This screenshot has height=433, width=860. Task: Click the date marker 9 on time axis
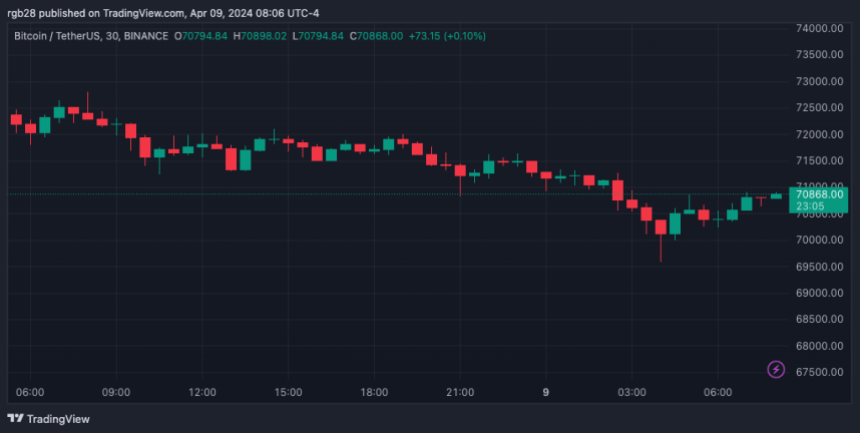tap(546, 393)
